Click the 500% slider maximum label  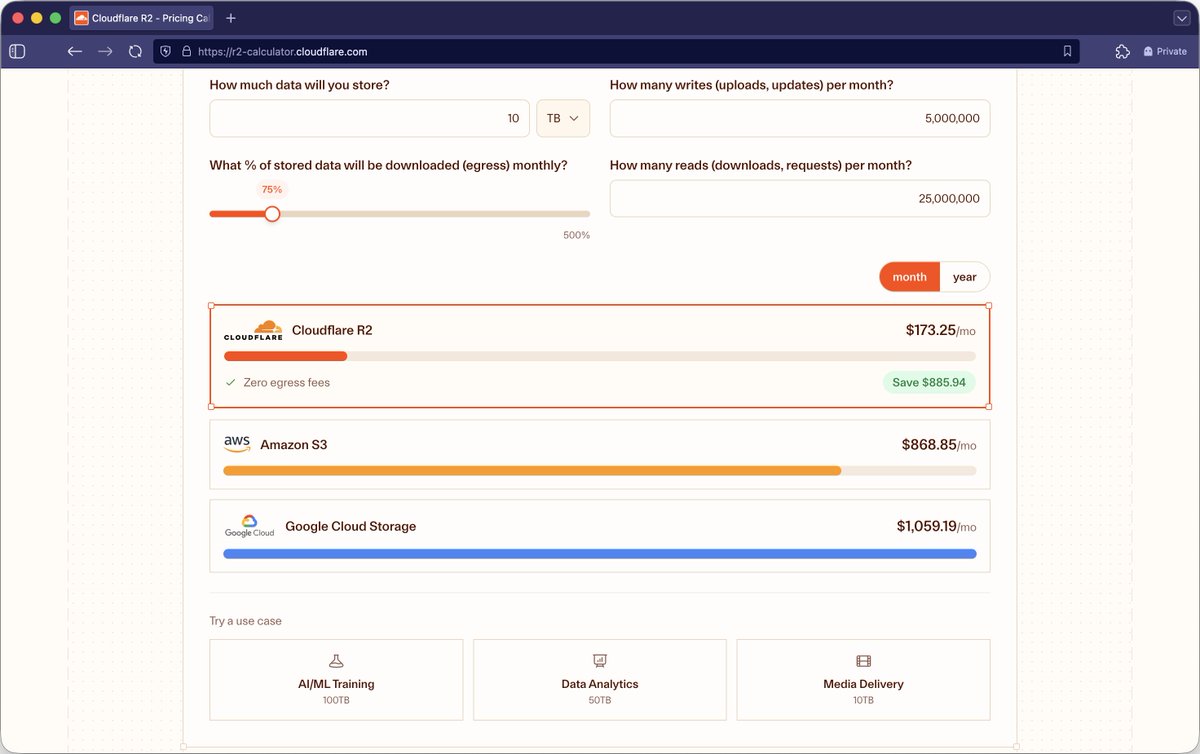pyautogui.click(x=577, y=235)
